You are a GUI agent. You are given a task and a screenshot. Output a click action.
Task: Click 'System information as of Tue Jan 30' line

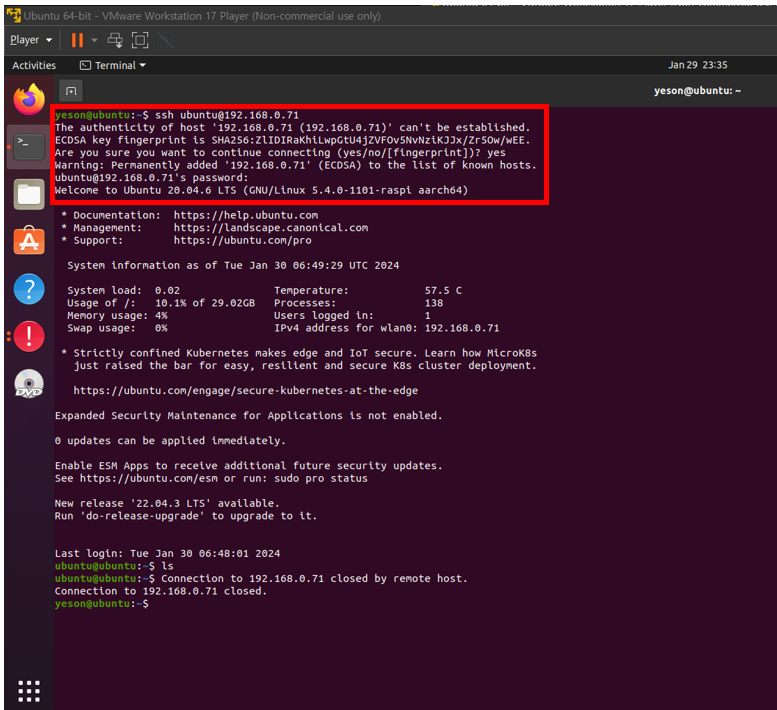click(x=233, y=266)
